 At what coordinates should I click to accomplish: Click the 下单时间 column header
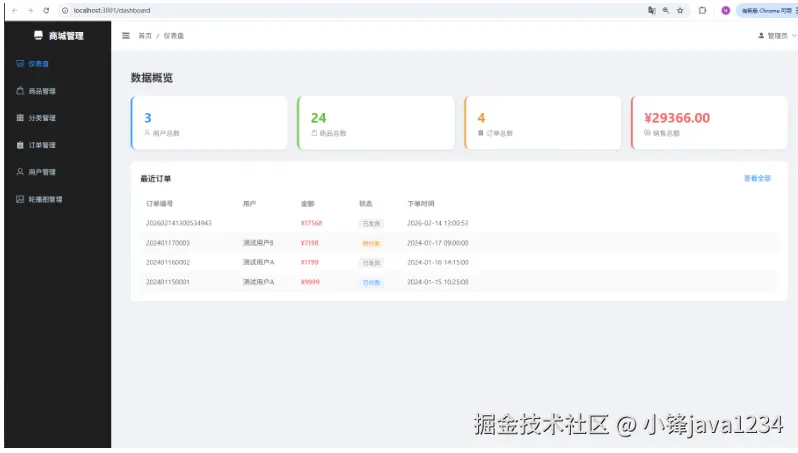421,204
